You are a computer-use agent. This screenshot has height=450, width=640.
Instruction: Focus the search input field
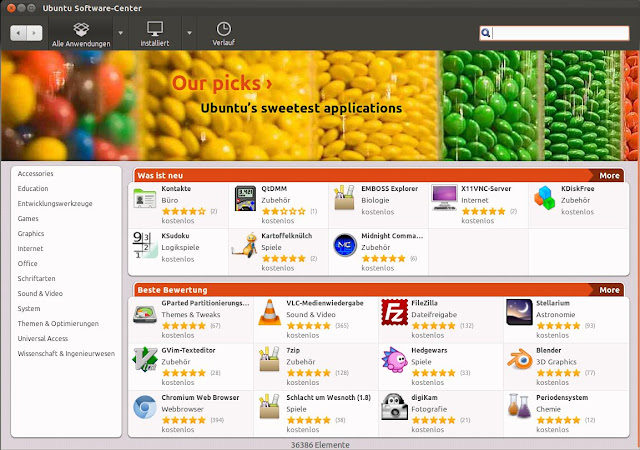click(x=554, y=33)
